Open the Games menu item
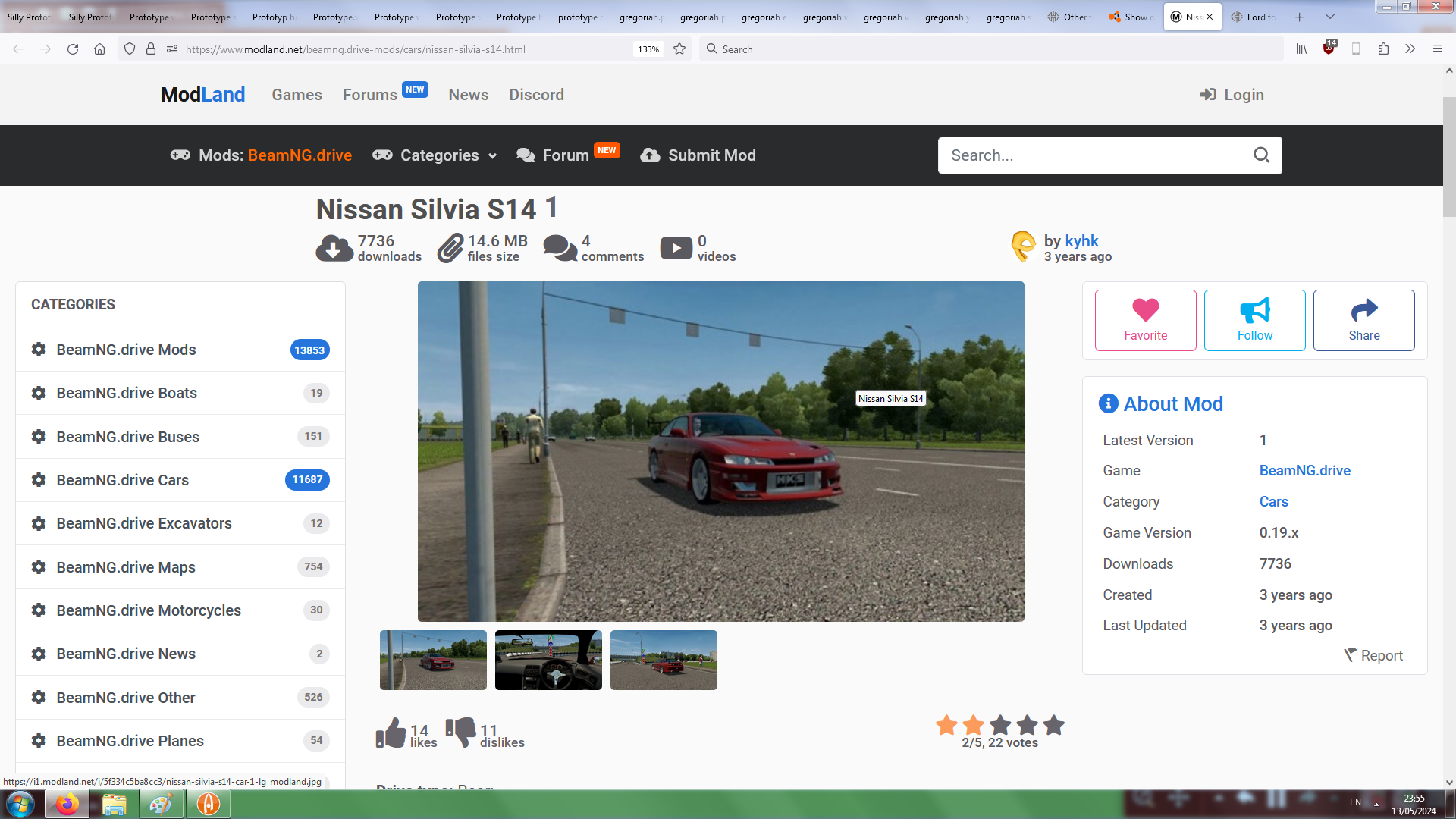Image resolution: width=1456 pixels, height=819 pixels. click(297, 95)
